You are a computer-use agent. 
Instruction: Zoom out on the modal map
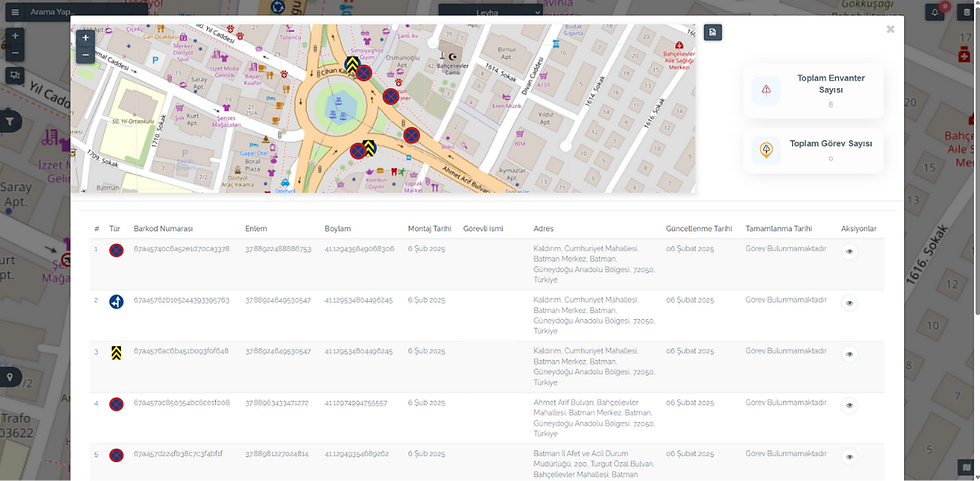[x=86, y=56]
